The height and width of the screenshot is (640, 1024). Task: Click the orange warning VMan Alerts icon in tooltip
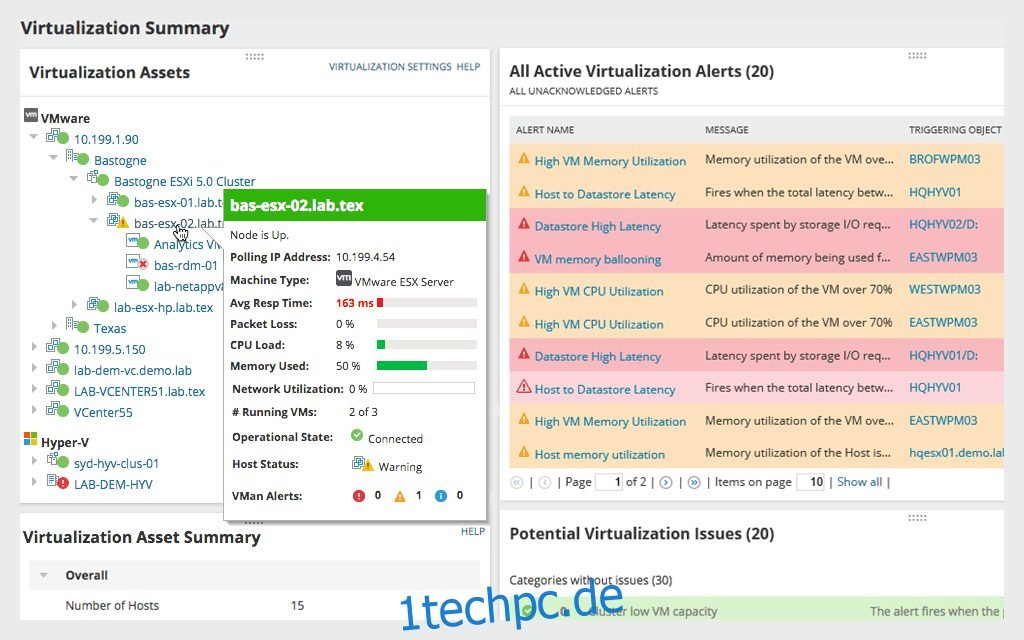(x=400, y=496)
